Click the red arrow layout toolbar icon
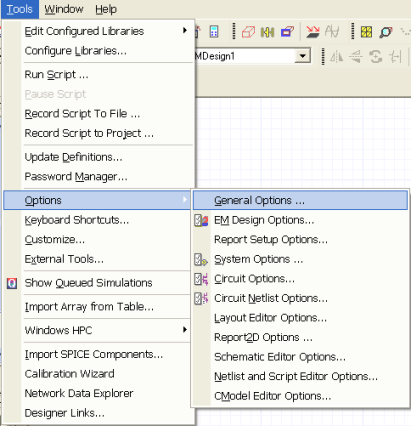411x426 pixels. point(313,32)
